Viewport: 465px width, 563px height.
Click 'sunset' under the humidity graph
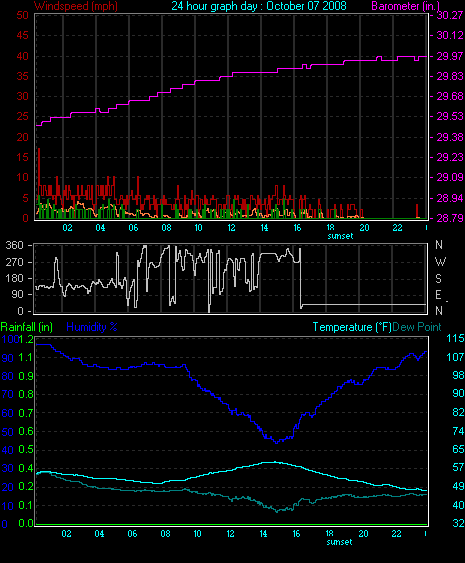click(339, 542)
